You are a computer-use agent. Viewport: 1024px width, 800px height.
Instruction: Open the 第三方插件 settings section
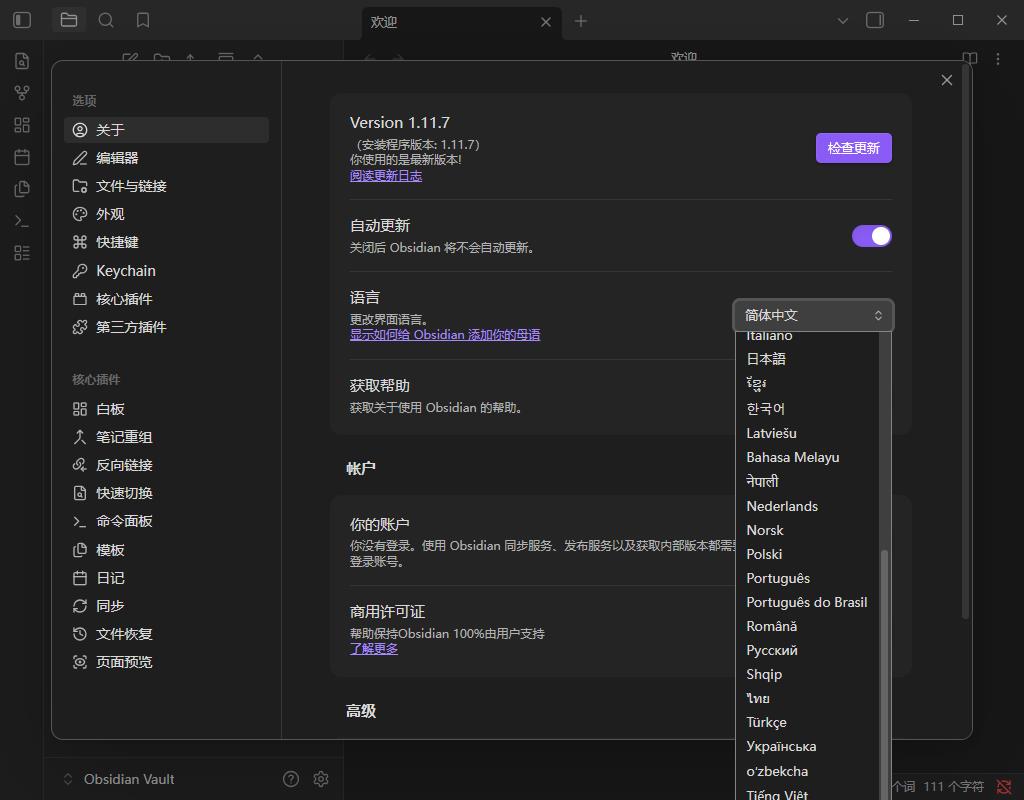[122, 327]
